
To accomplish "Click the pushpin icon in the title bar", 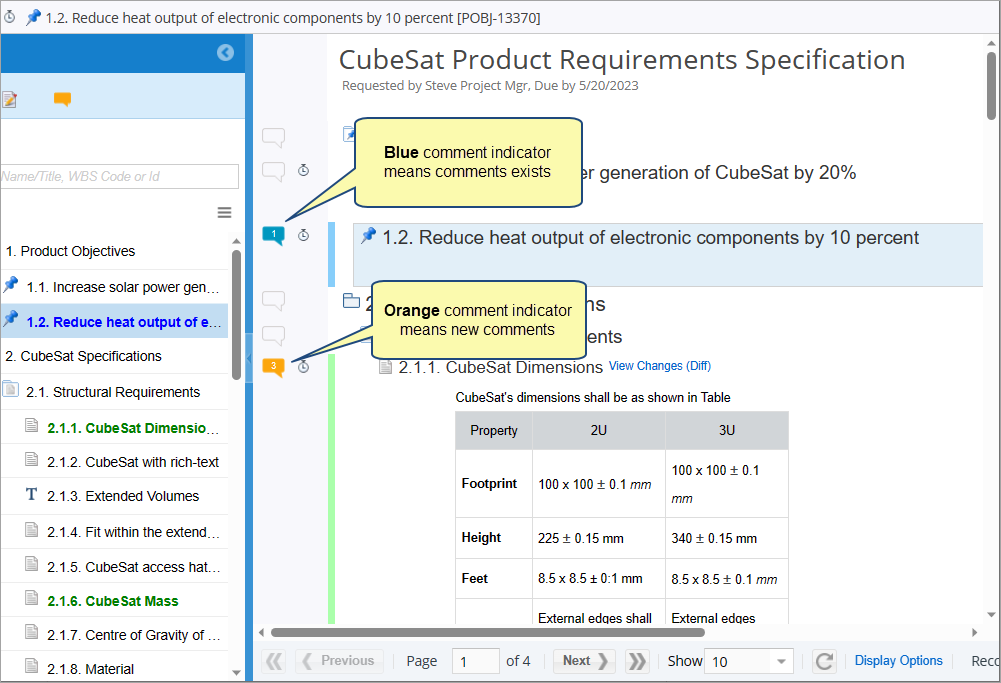I will [x=33, y=17].
